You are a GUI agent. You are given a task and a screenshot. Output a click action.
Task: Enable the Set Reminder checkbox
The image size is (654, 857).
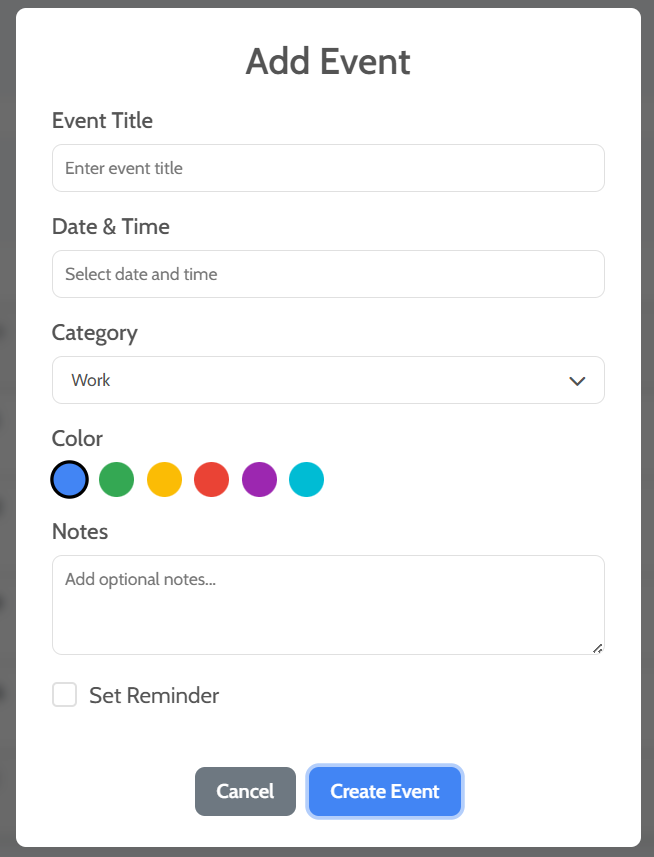[64, 694]
